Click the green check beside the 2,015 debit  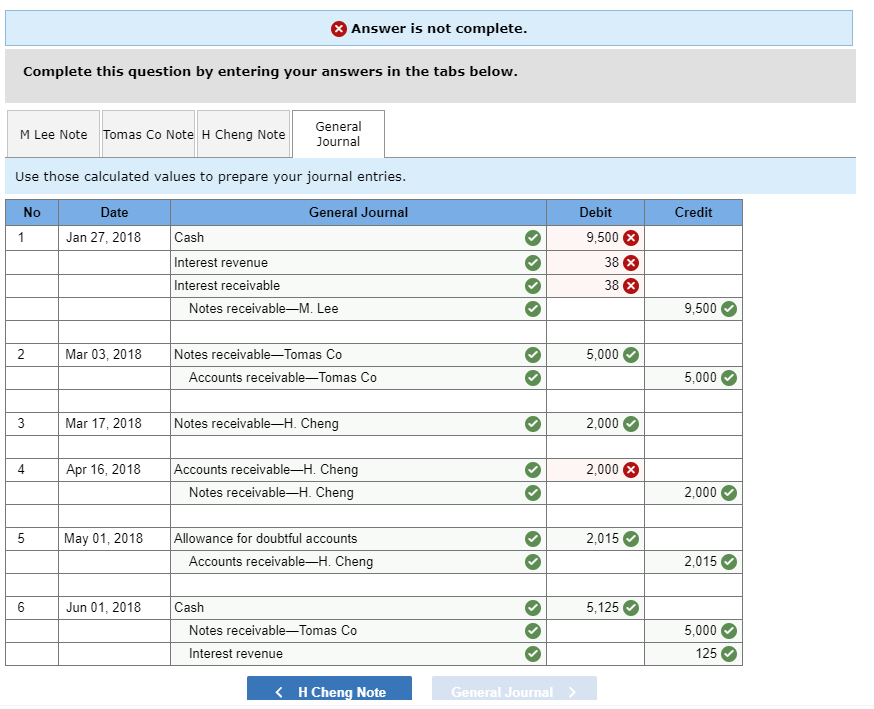coord(631,538)
